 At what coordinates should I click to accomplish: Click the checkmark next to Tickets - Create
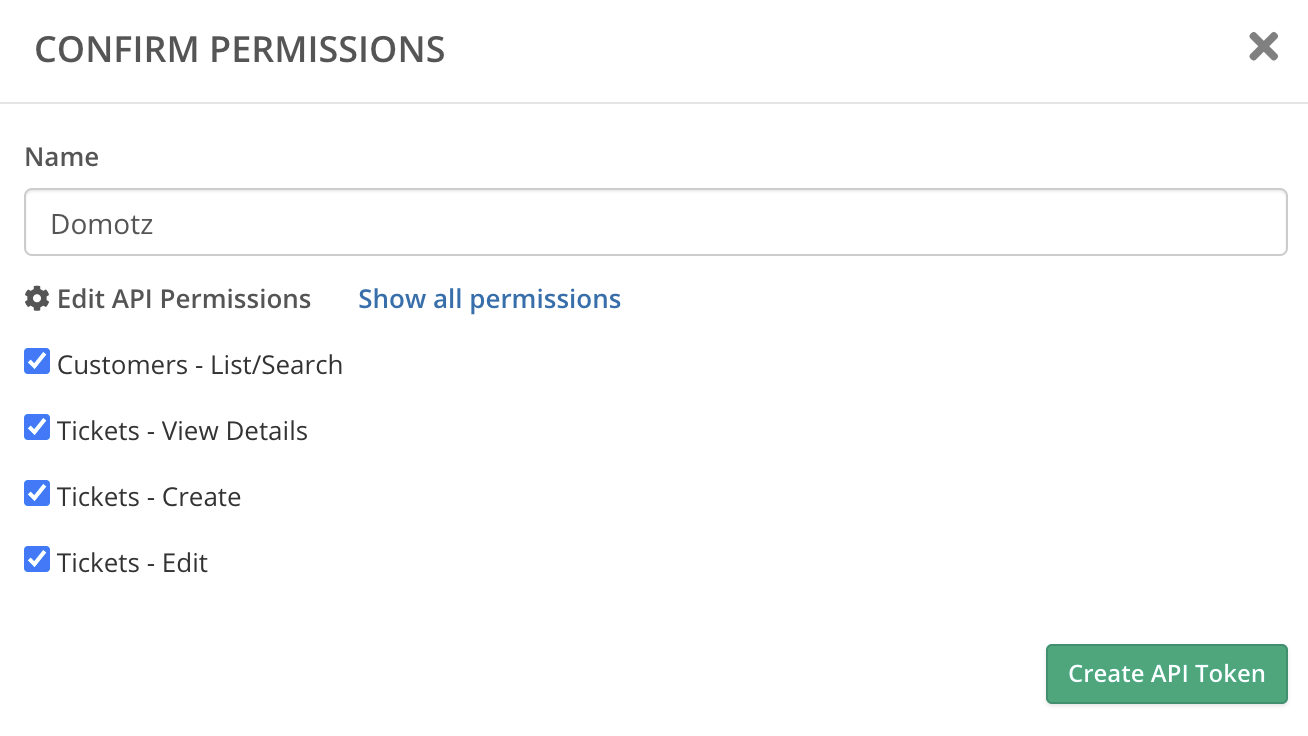point(37,494)
